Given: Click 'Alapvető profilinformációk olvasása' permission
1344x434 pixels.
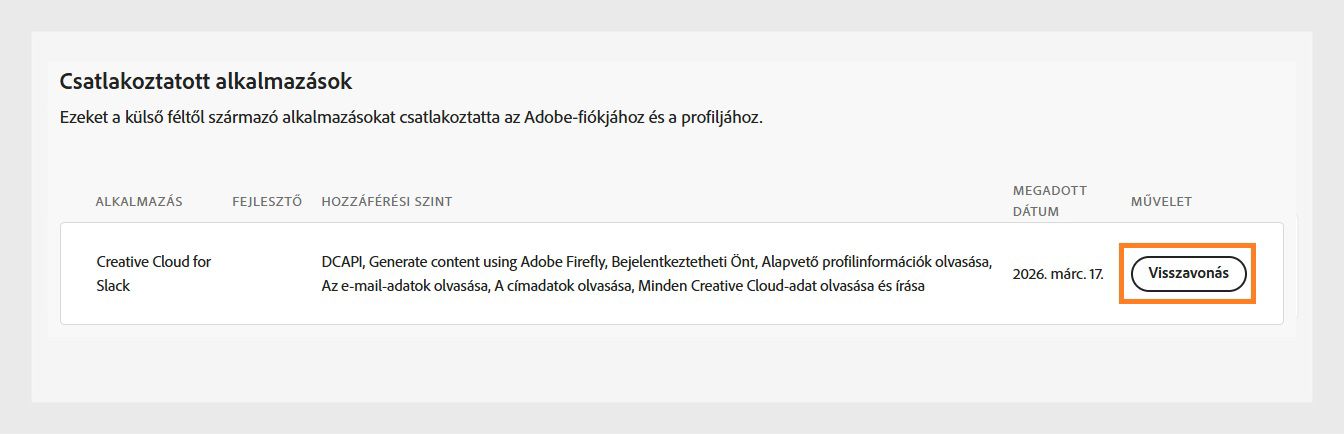Looking at the screenshot, I should (x=876, y=262).
